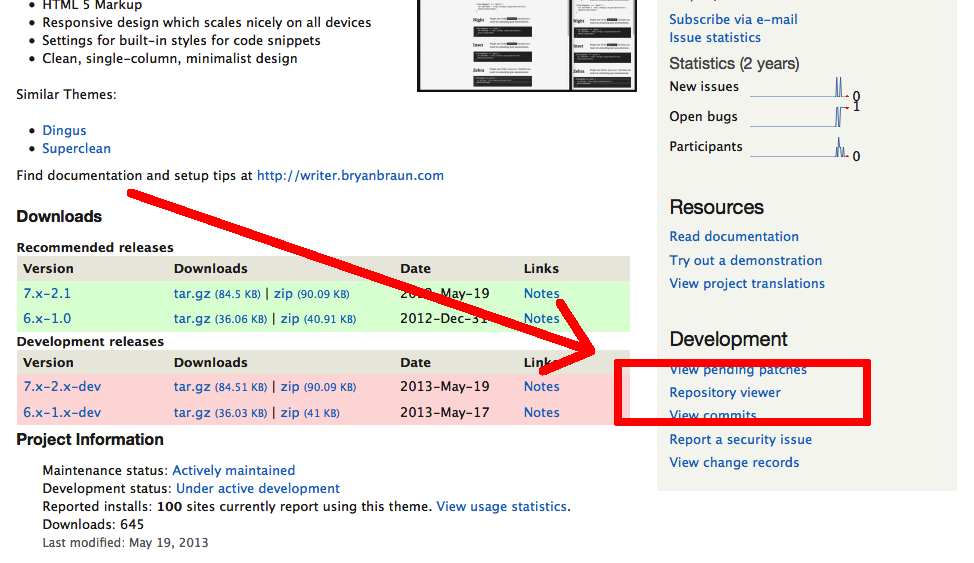Download zip for 6.x-1.x-dev release
974x563 pixels.
(290, 413)
